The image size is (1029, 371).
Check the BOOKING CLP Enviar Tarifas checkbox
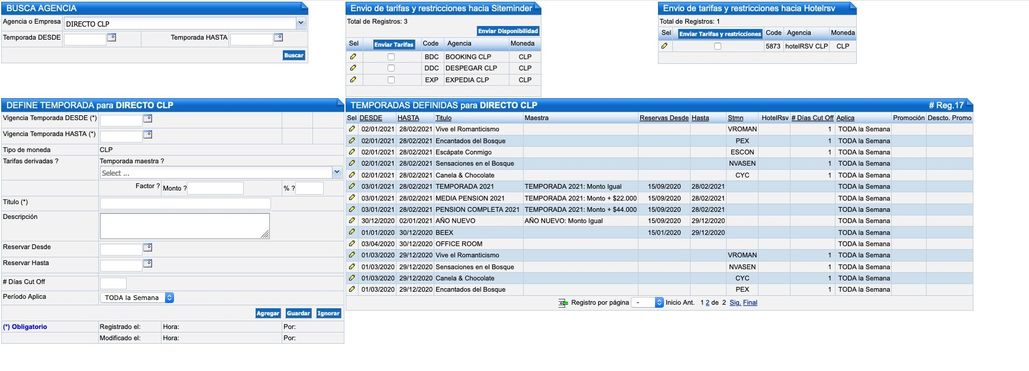[x=391, y=57]
